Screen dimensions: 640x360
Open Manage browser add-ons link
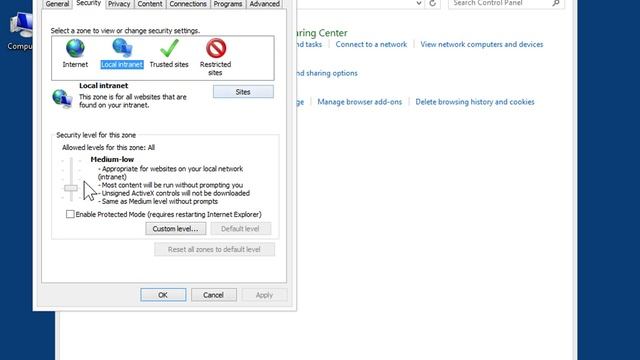click(360, 102)
